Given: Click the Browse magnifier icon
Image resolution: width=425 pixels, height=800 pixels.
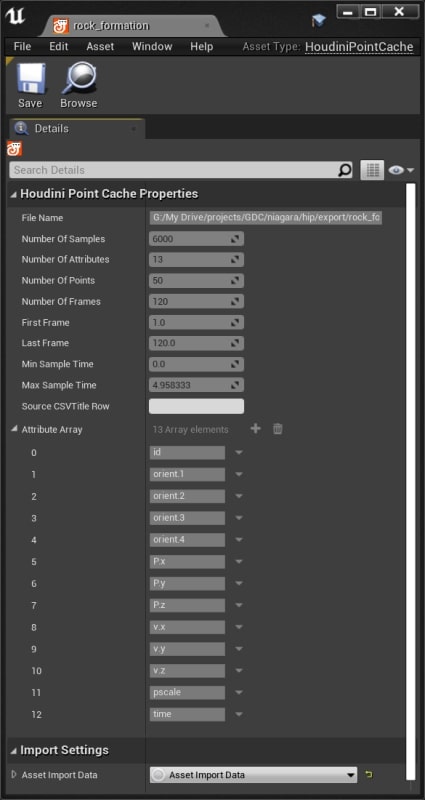Looking at the screenshot, I should tap(79, 78).
